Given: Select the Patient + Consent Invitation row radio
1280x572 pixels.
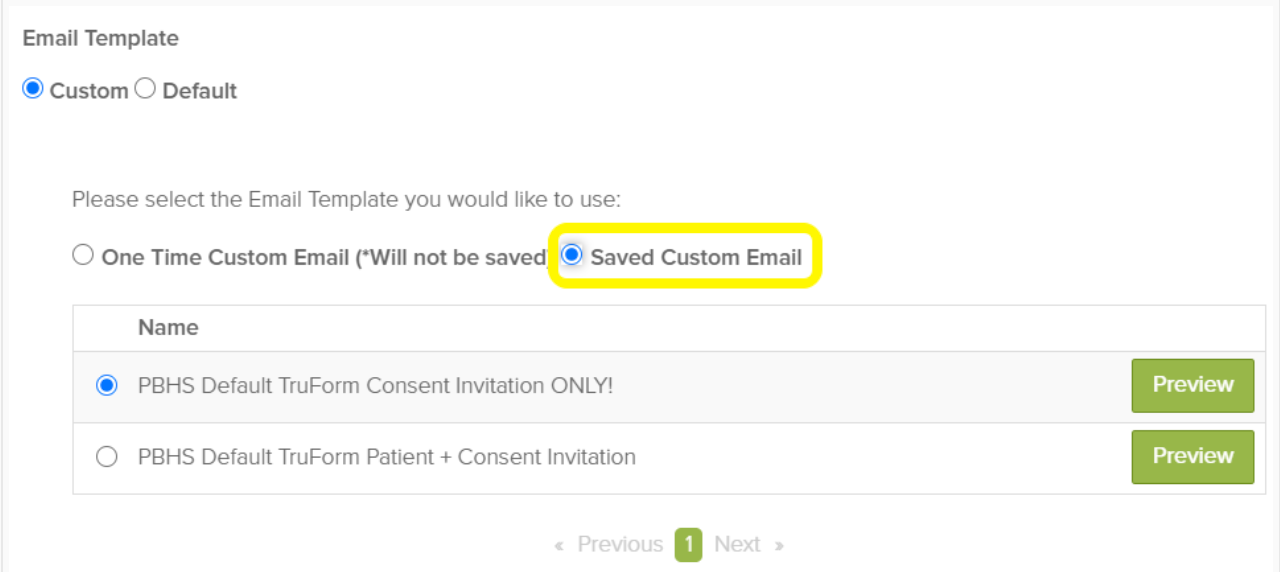Looking at the screenshot, I should [106, 457].
